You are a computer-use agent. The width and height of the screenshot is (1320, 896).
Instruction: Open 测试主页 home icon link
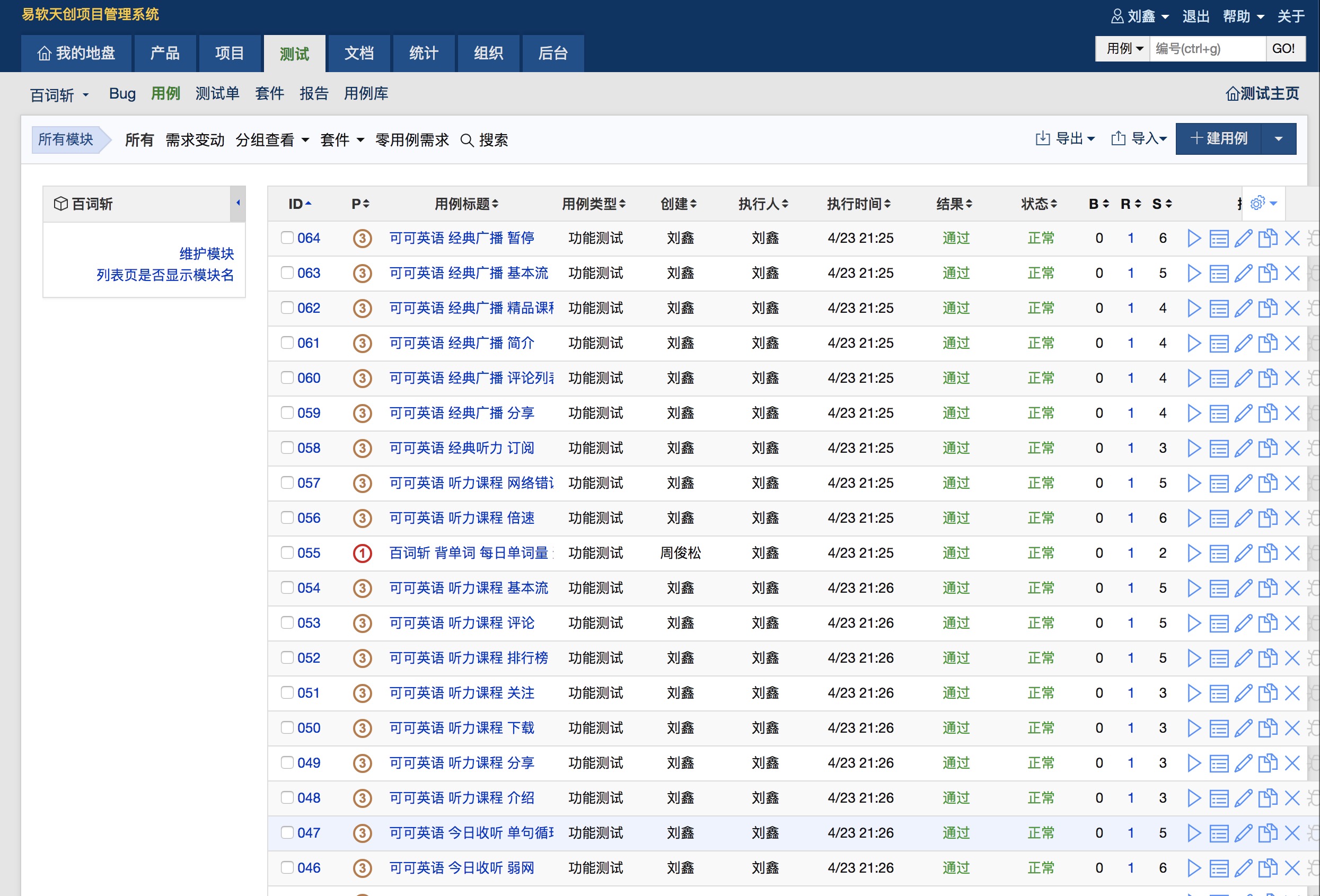(1262, 93)
